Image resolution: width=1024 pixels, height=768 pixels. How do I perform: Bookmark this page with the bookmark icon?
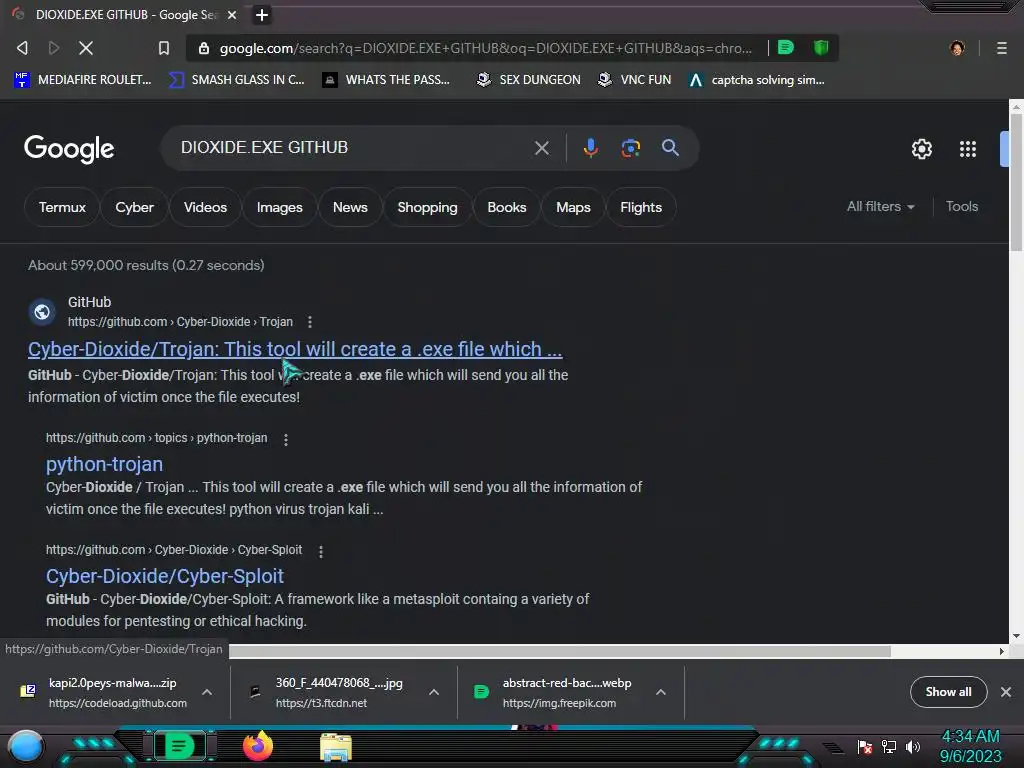(164, 48)
